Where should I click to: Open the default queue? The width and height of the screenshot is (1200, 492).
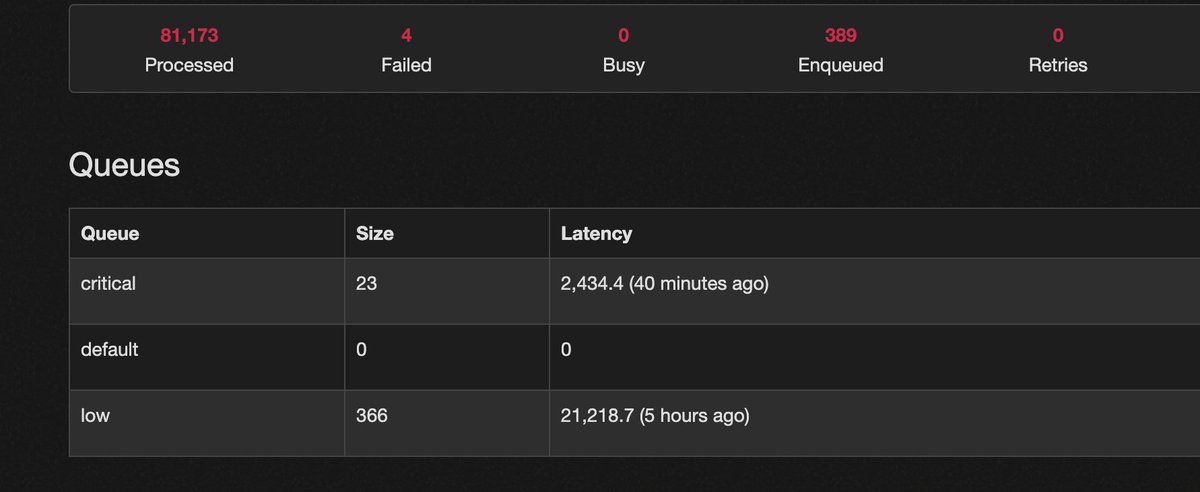[110, 350]
